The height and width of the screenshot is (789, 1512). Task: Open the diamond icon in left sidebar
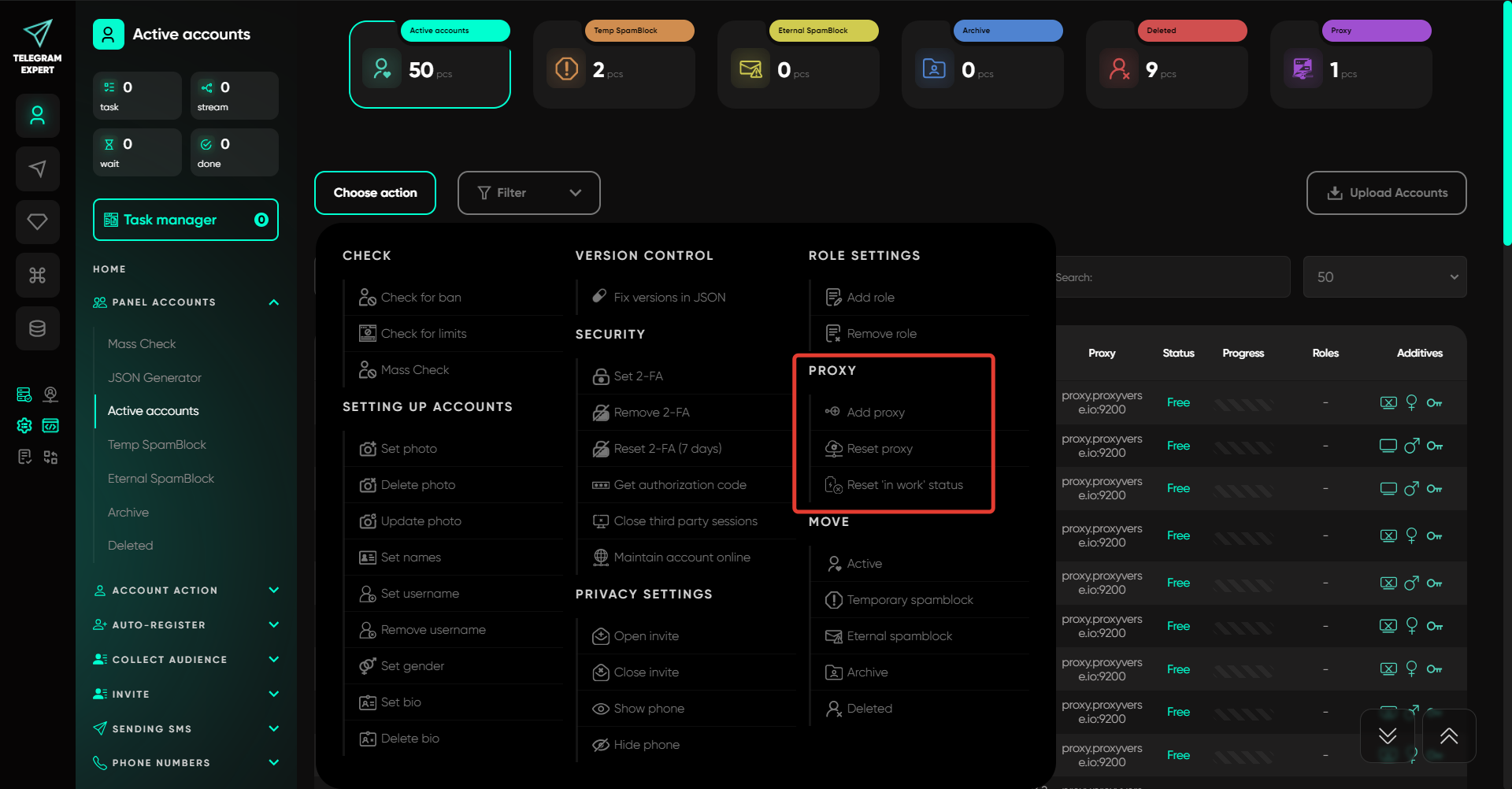37,222
